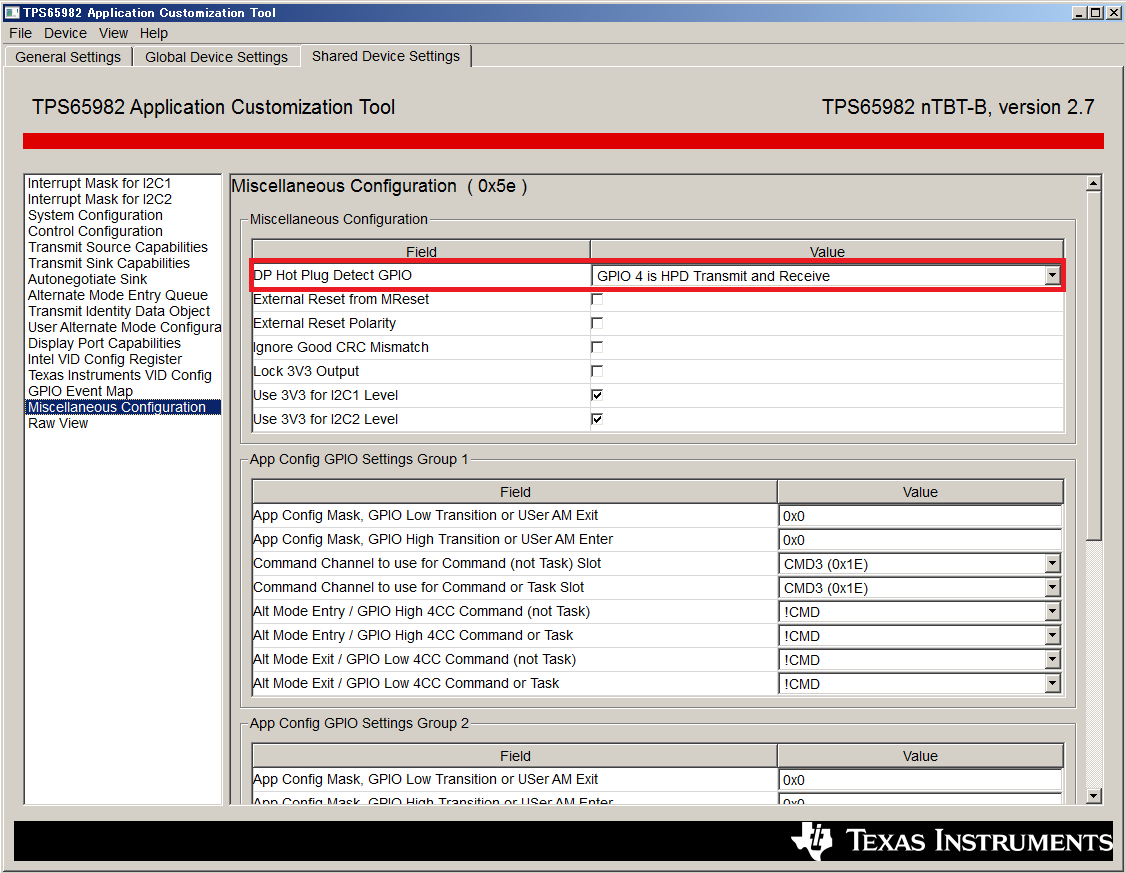Click the Texas Instruments logo
The image size is (1126, 873).
pos(951,841)
